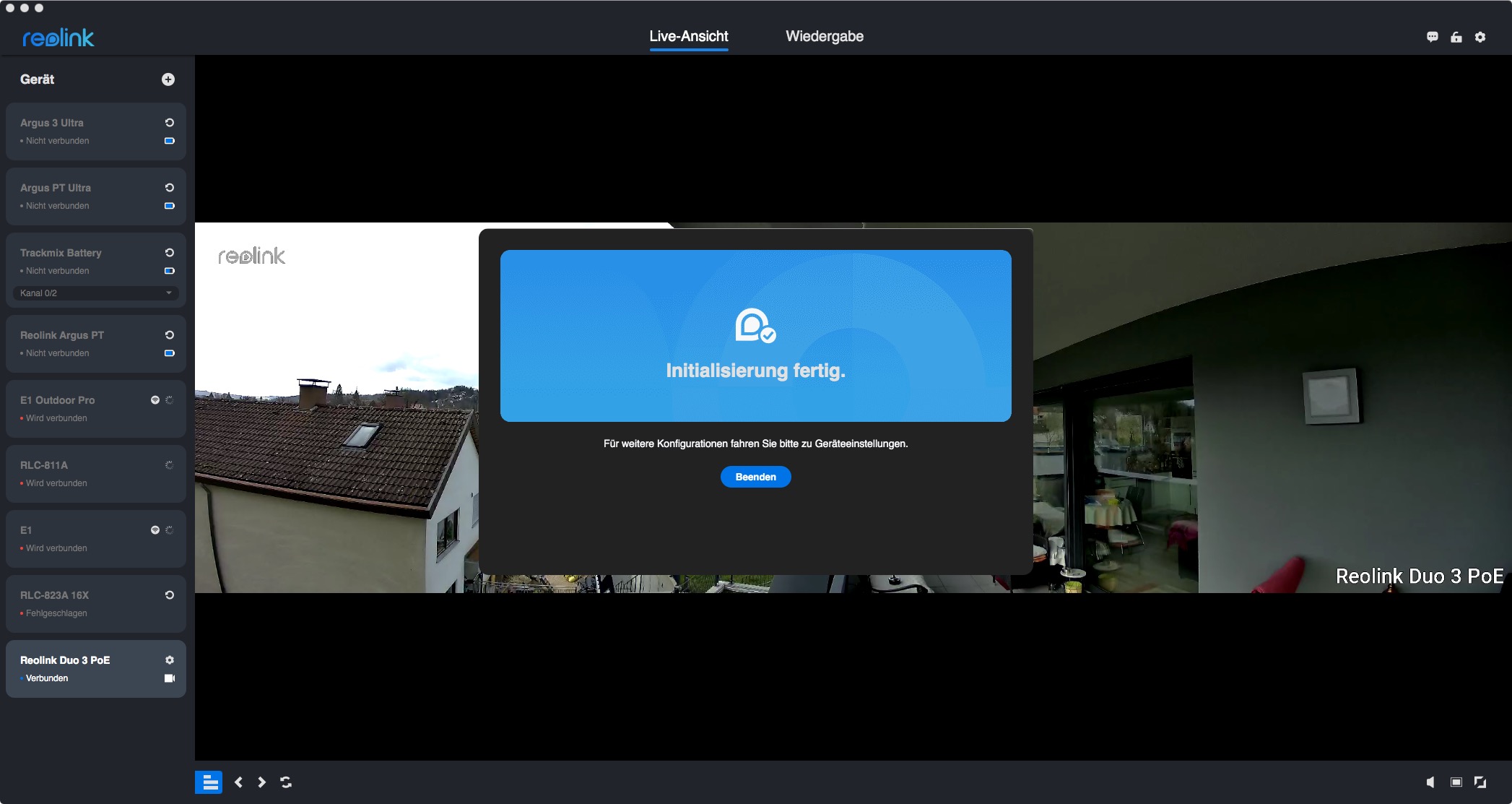This screenshot has width=1512, height=804.
Task: Click Duo 3 PoE recording camera icon
Action: tap(169, 678)
